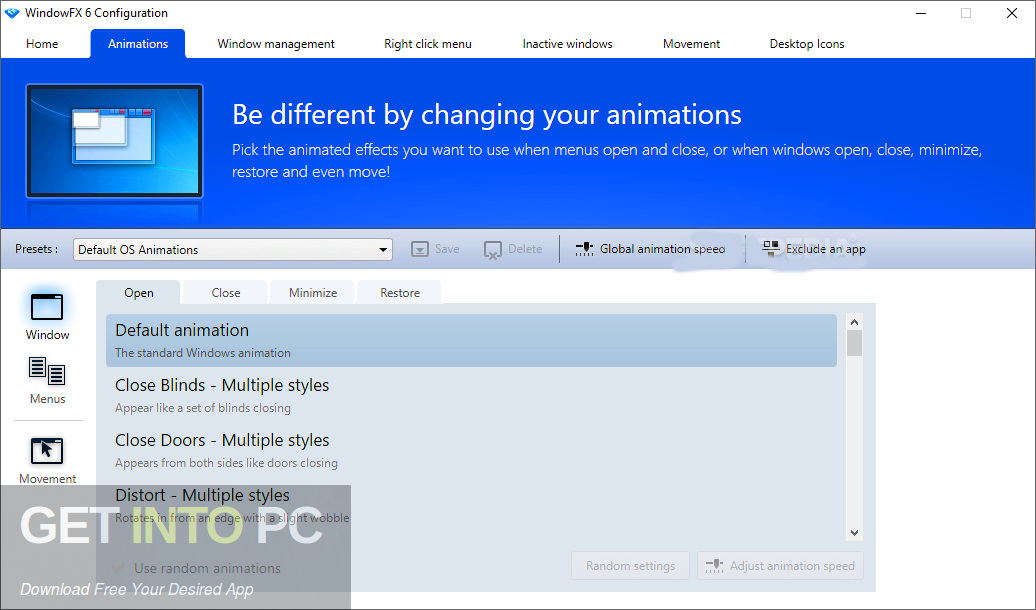This screenshot has width=1036, height=610.
Task: Click the Save preset button label
Action: [447, 249]
